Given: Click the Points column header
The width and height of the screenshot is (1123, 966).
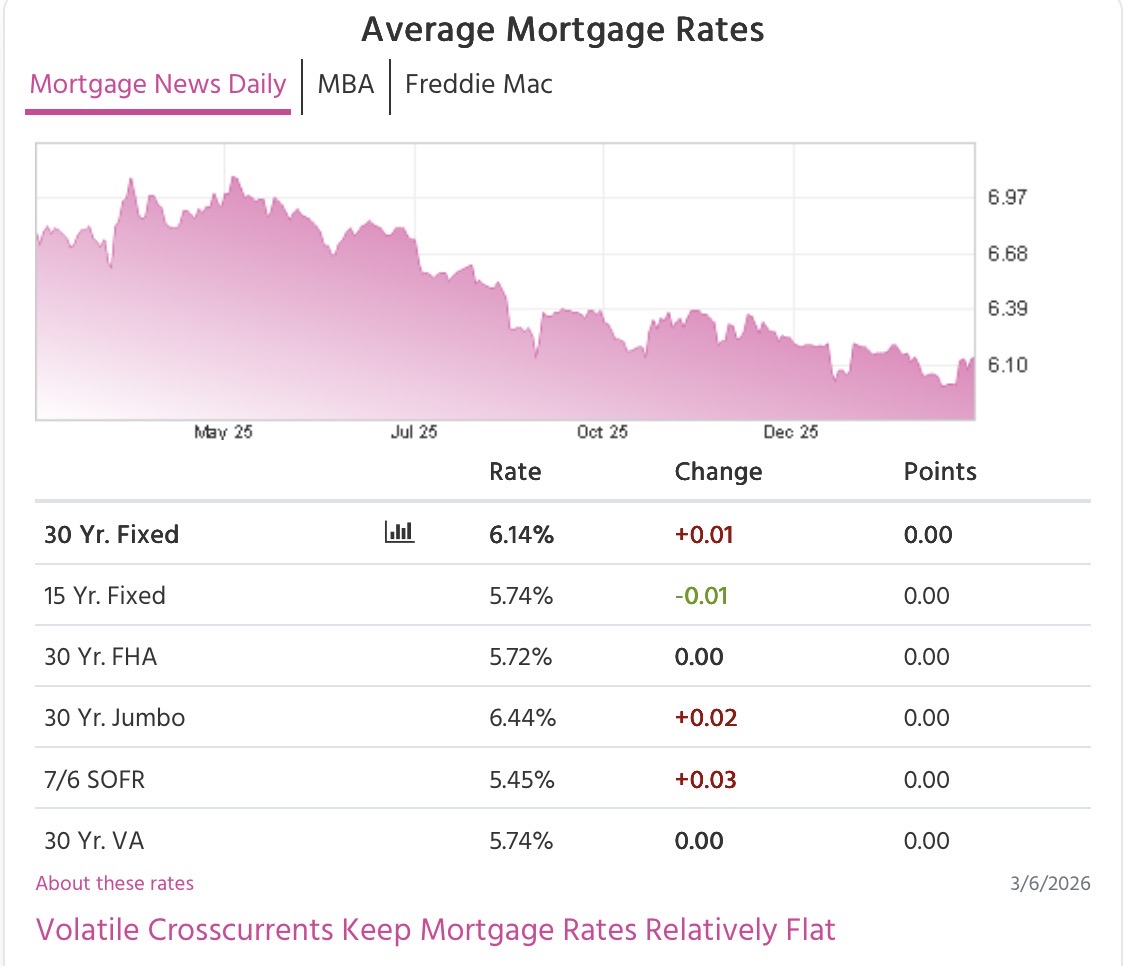Looking at the screenshot, I should click(940, 471).
